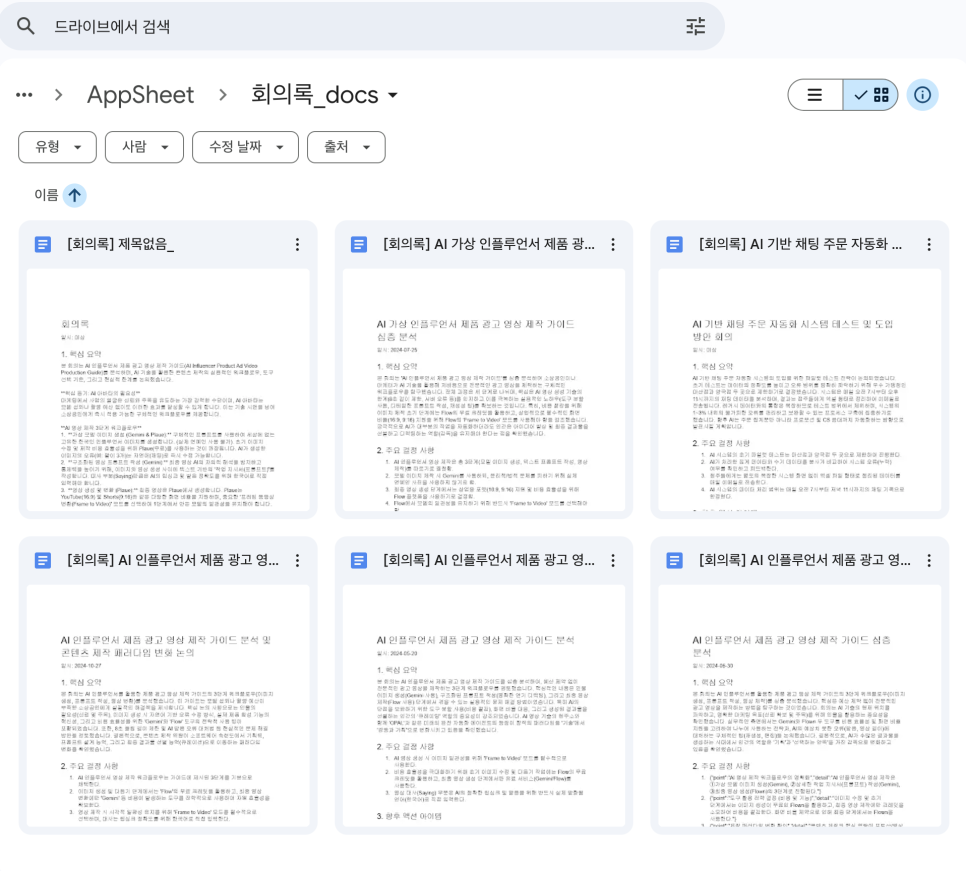Screen dimensions: 966x871
Task: Open more actions for AI 기반 채팅 주문 file
Action: (x=929, y=245)
